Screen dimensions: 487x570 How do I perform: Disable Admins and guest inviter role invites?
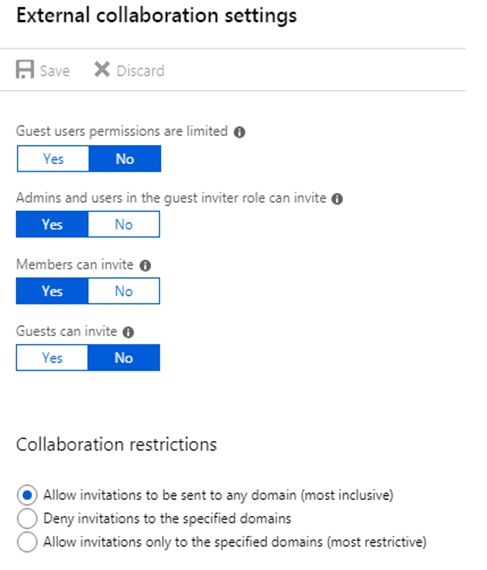click(x=124, y=225)
